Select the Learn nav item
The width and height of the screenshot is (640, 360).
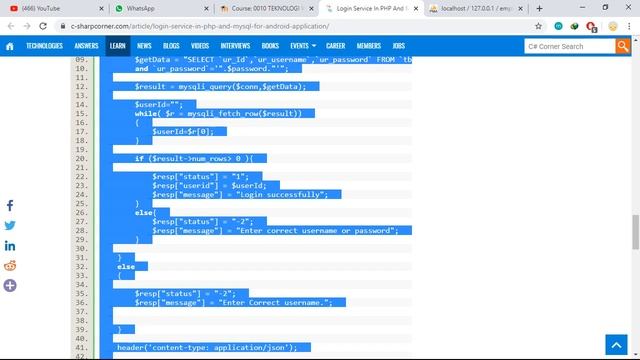pos(118,46)
